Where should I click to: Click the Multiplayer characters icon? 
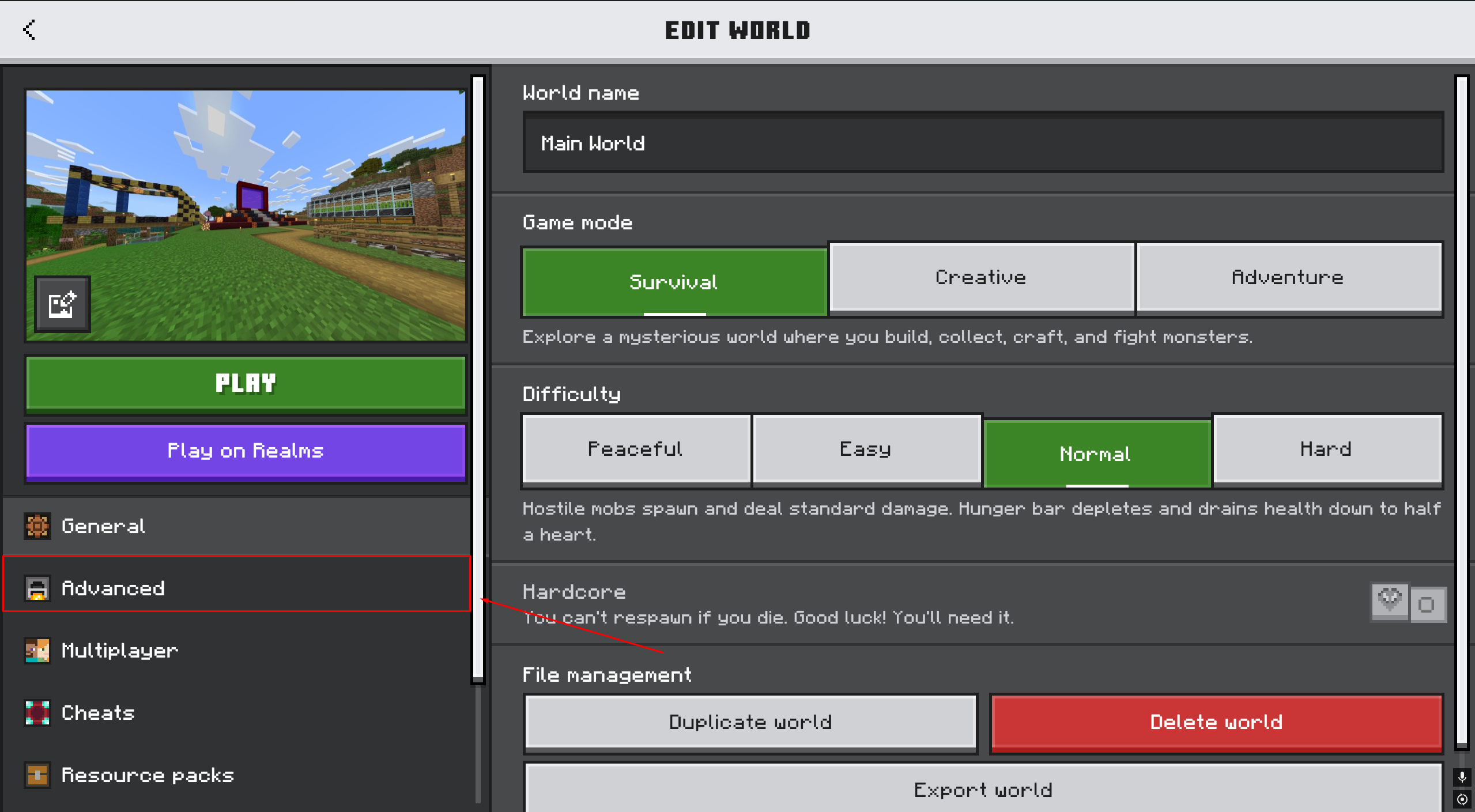point(37,651)
